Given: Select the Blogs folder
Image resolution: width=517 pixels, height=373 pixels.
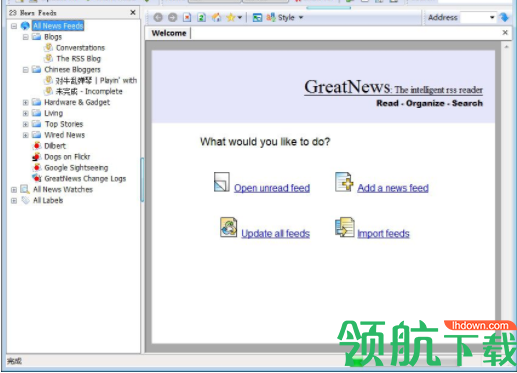Looking at the screenshot, I should (53, 37).
